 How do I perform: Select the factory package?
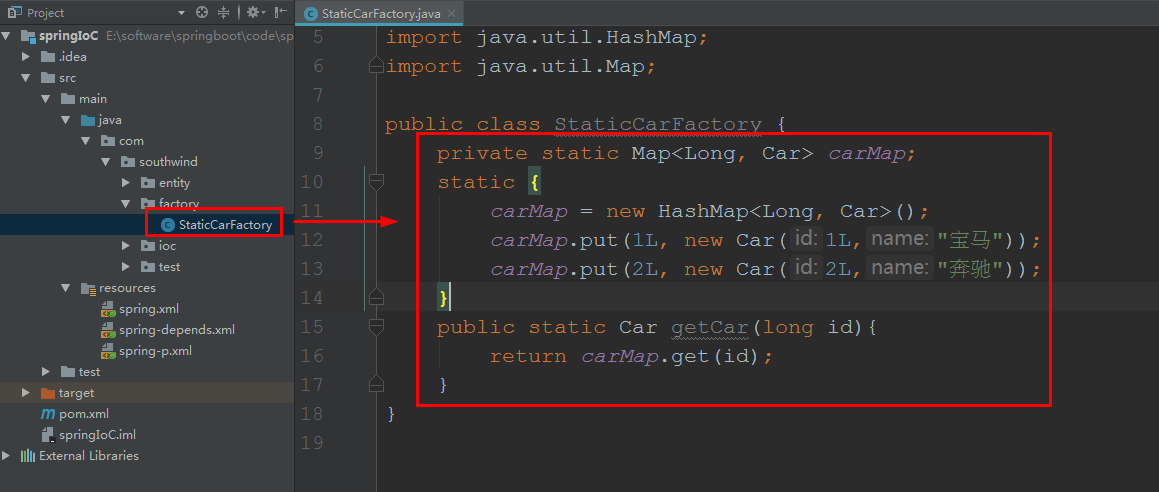pos(179,203)
